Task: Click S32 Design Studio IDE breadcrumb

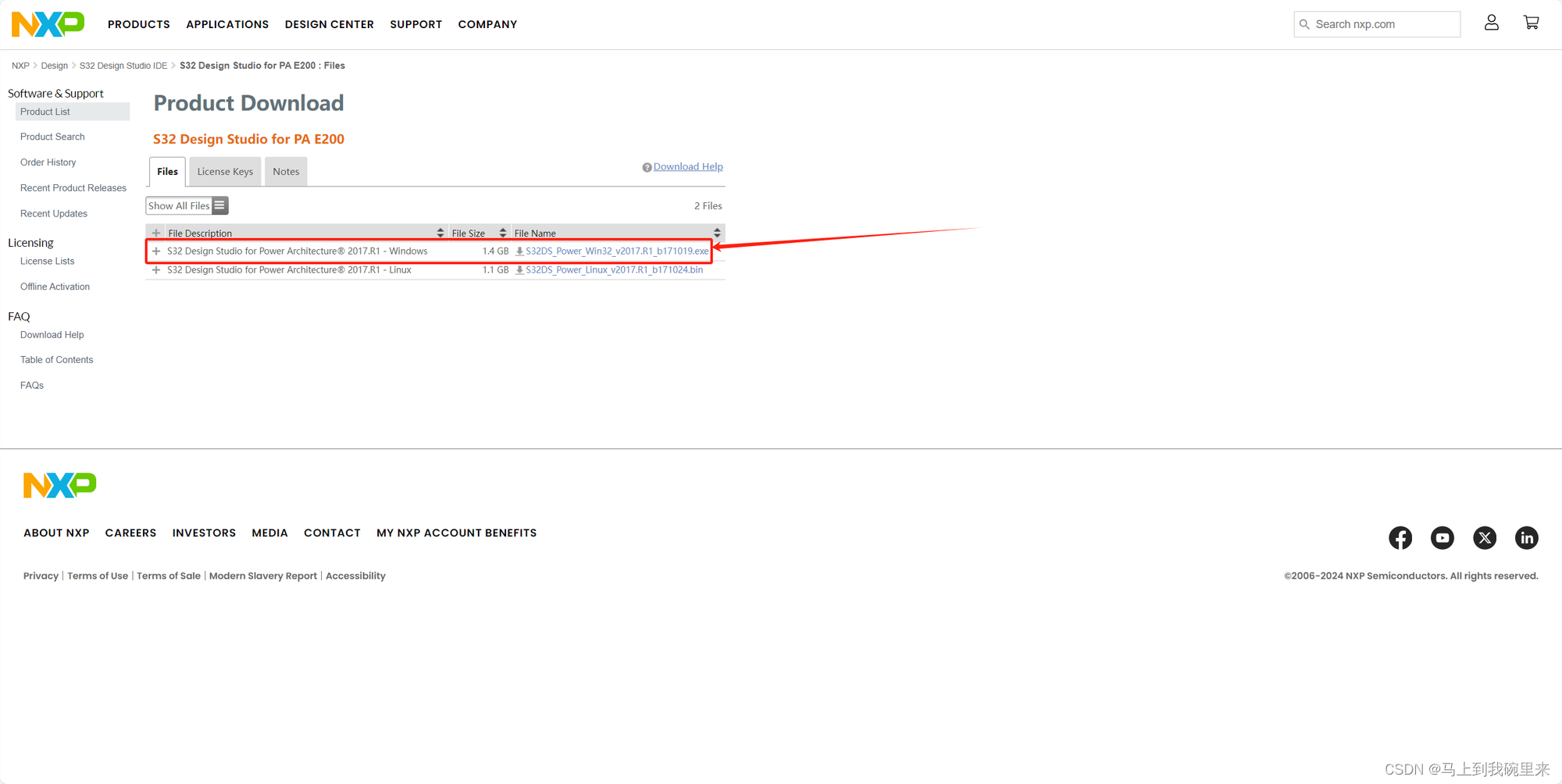Action: 123,66
